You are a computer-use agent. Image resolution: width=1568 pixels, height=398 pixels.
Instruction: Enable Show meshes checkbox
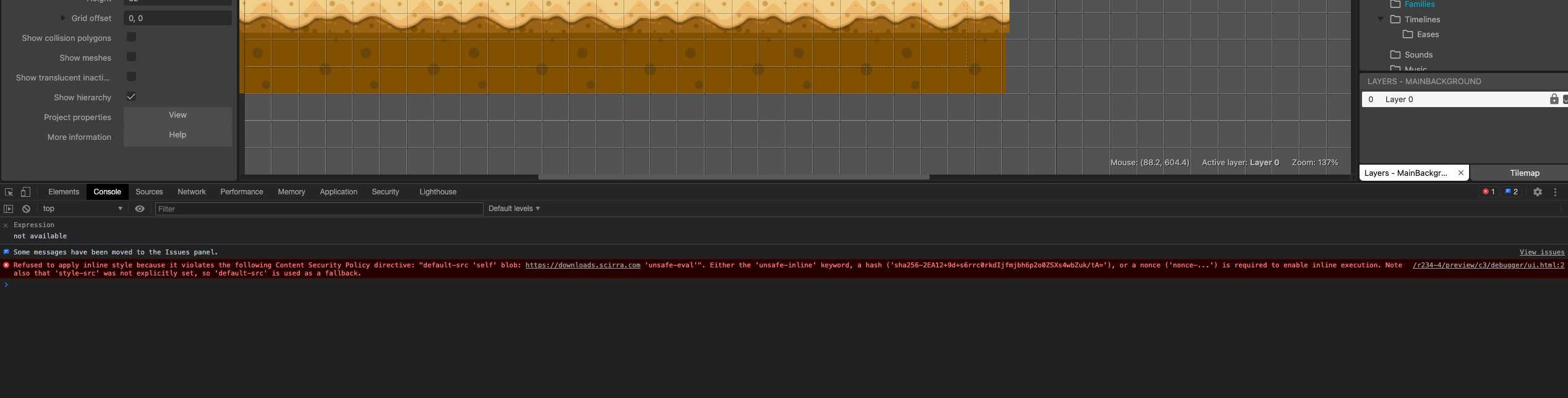pyautogui.click(x=131, y=57)
